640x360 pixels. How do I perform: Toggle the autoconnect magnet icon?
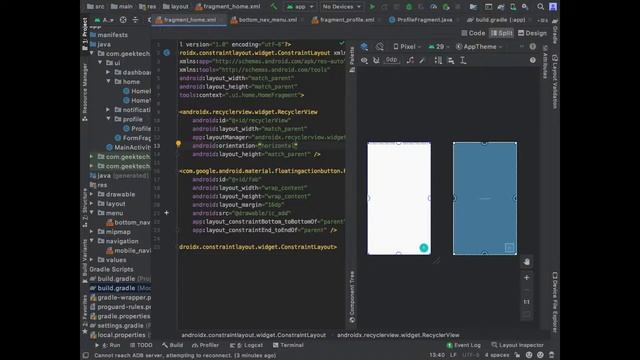pos(376,60)
